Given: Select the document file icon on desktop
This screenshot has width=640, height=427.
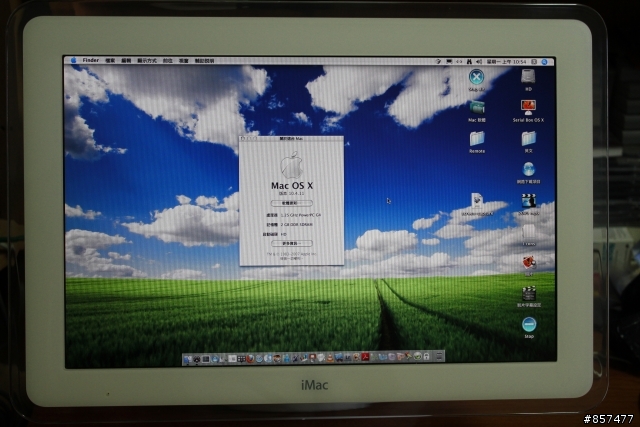Looking at the screenshot, I should [x=477, y=201].
